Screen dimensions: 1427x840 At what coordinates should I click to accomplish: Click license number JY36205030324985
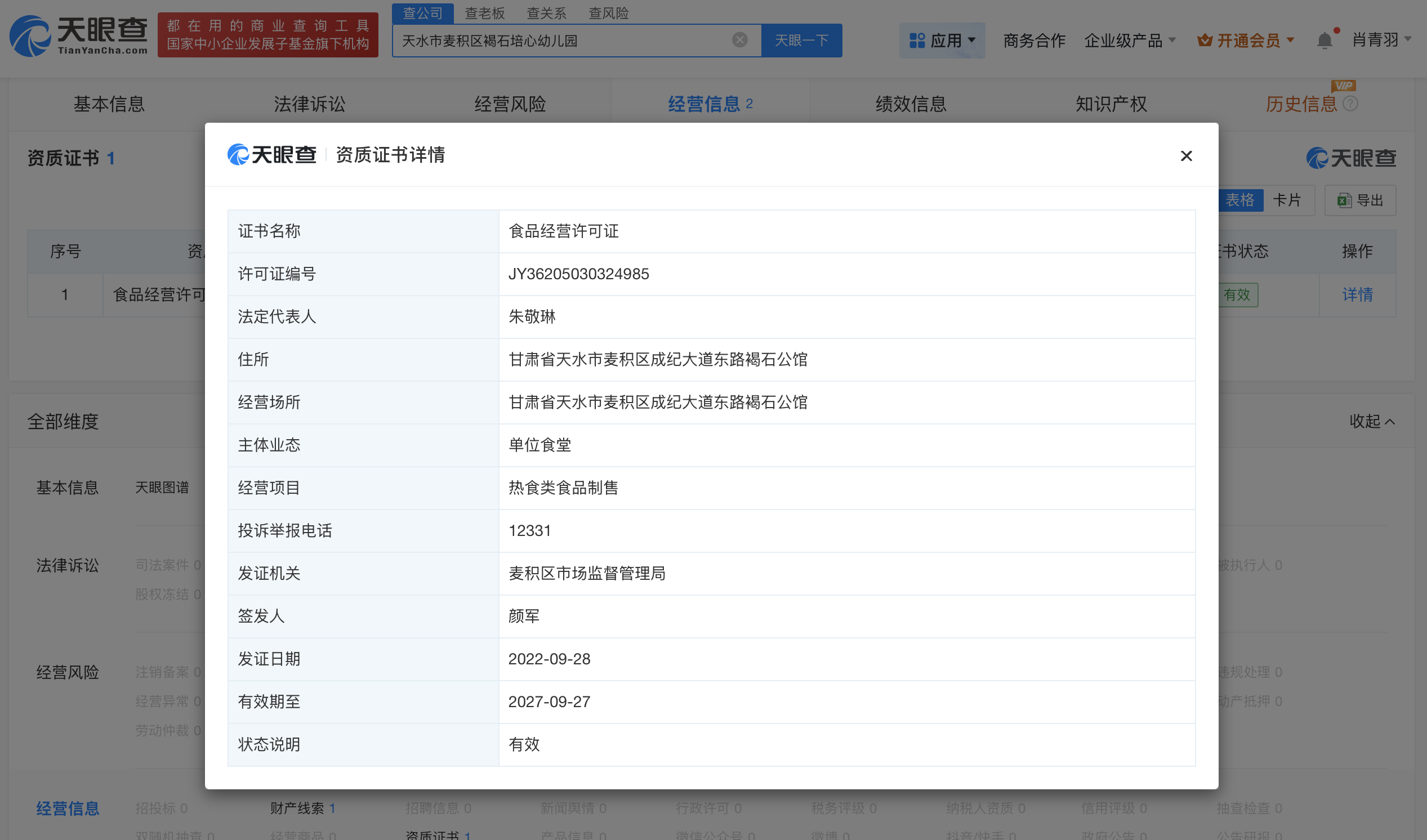(x=578, y=274)
